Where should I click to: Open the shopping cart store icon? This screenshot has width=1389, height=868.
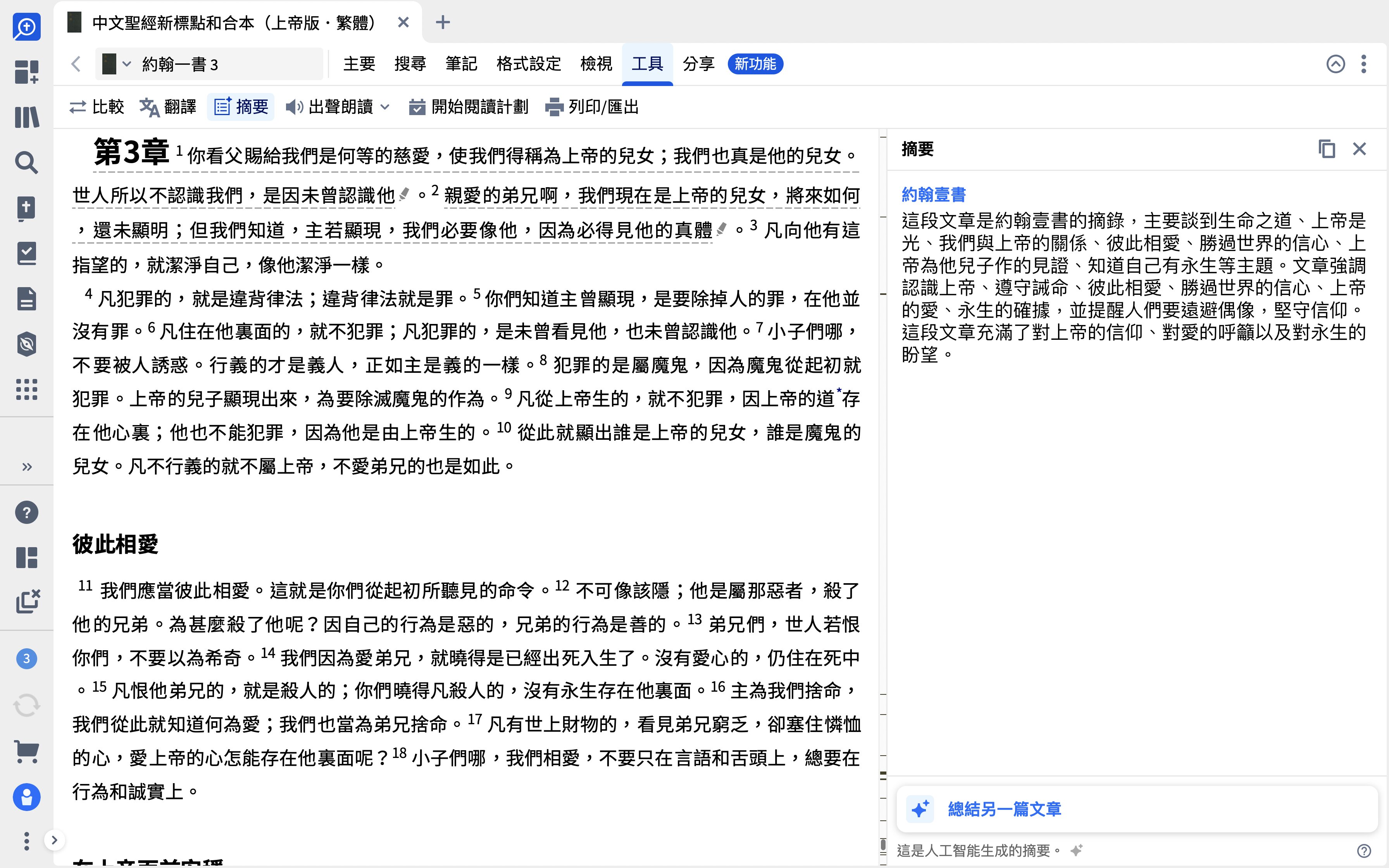click(26, 751)
